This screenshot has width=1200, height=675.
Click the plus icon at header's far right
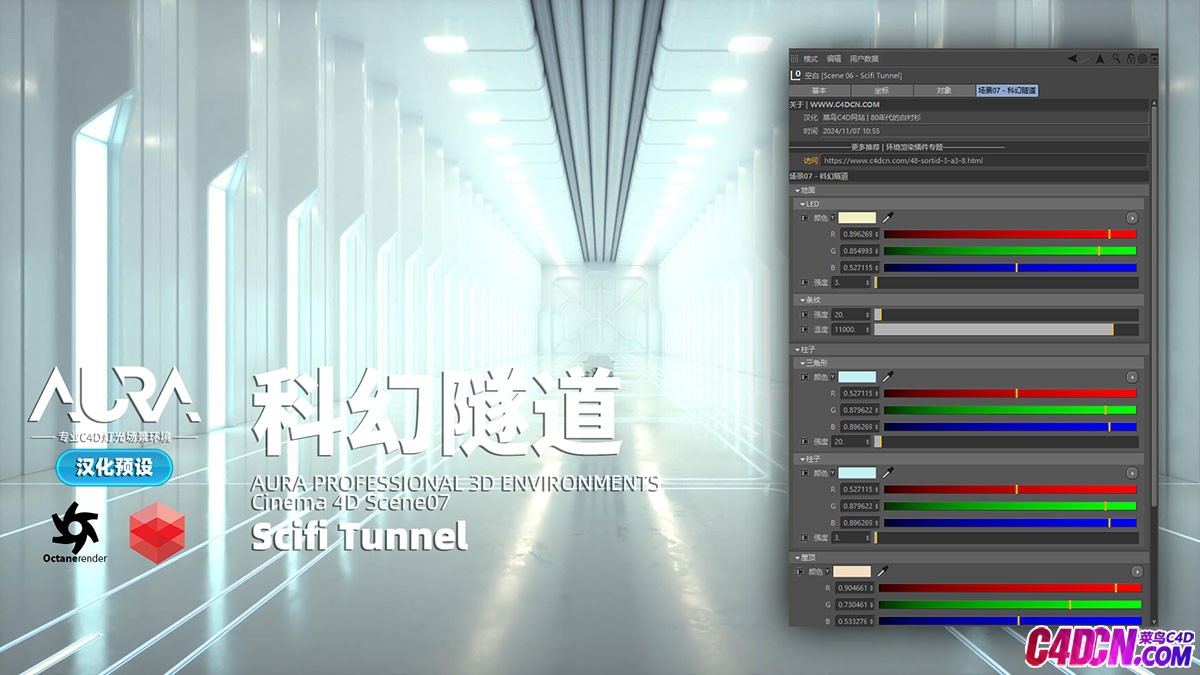[x=1154, y=59]
